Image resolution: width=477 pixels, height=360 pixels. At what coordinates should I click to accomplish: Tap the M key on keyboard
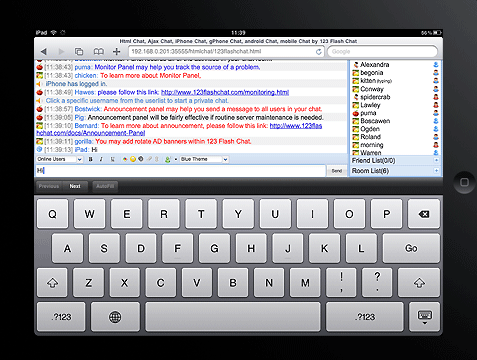pos(305,283)
